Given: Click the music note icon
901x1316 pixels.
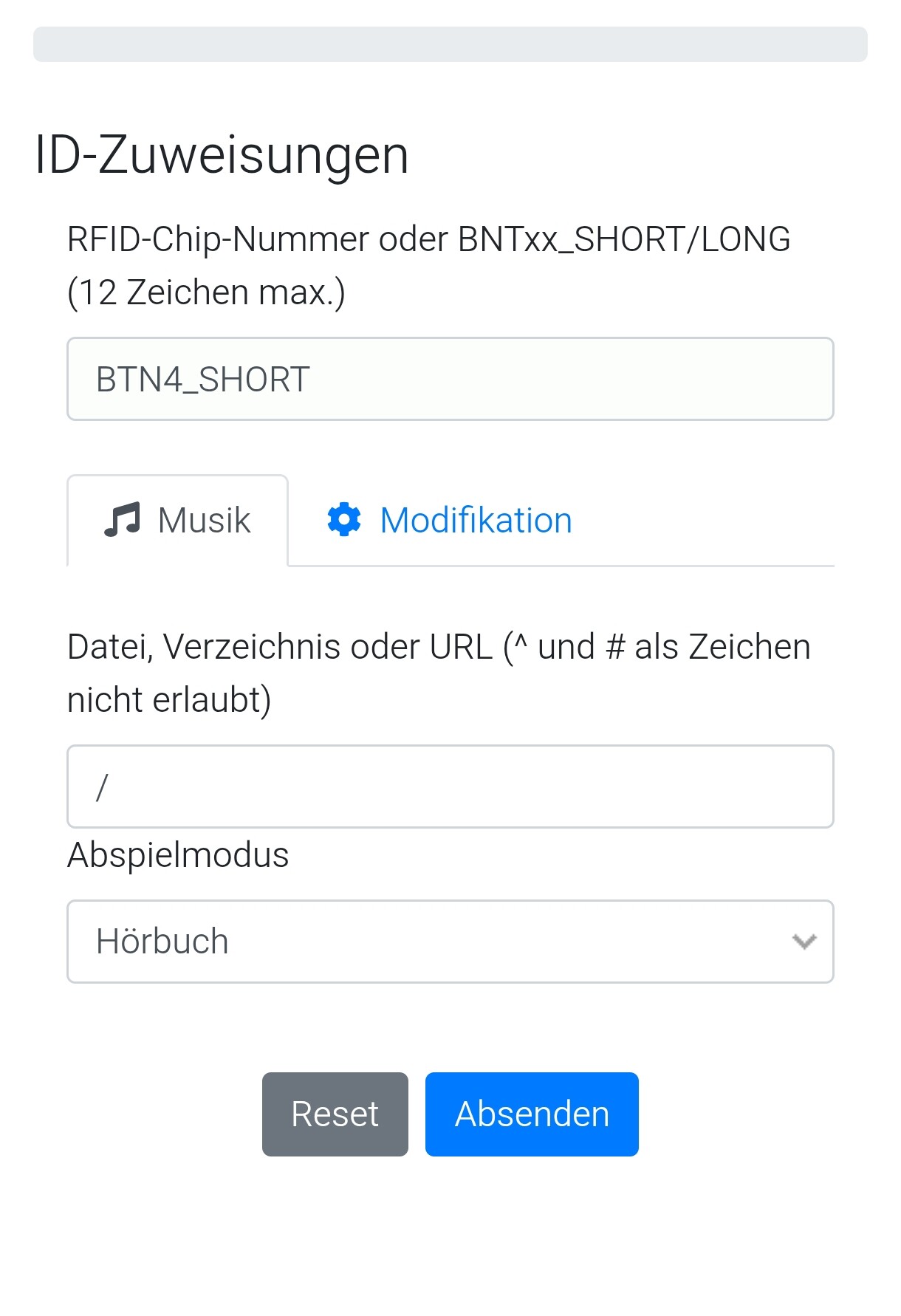Looking at the screenshot, I should coord(122,520).
